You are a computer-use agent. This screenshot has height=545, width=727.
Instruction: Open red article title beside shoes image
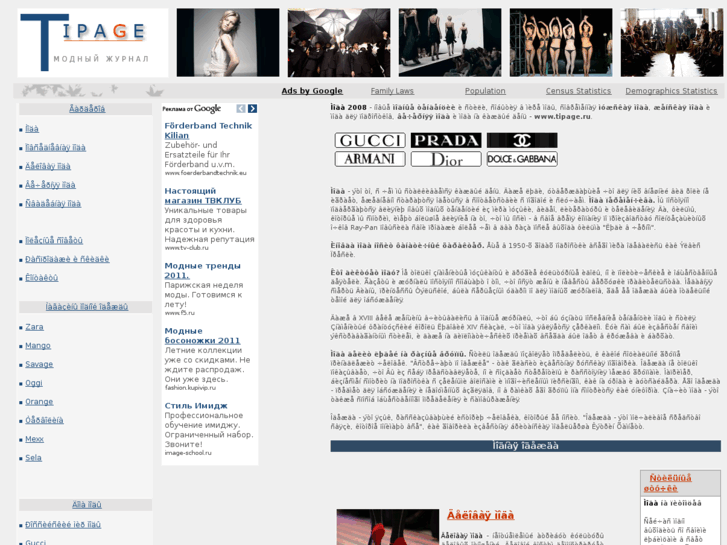[x=480, y=515]
